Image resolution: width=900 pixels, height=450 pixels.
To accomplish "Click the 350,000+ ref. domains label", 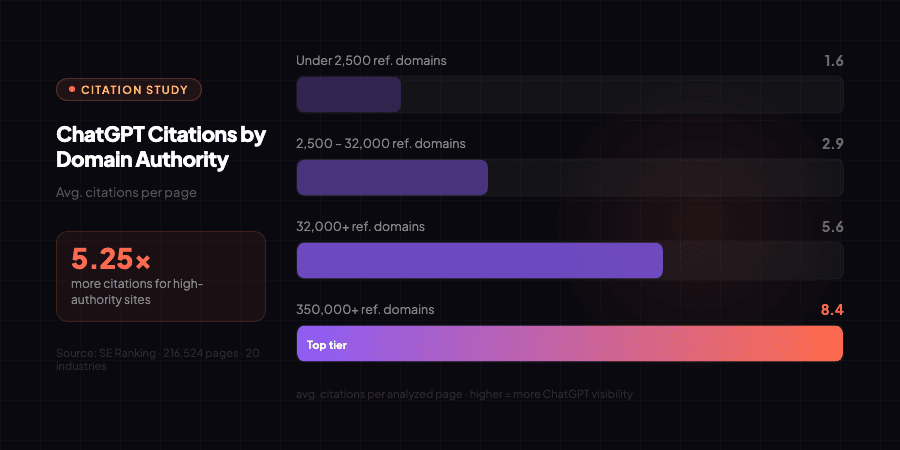I will (x=365, y=310).
